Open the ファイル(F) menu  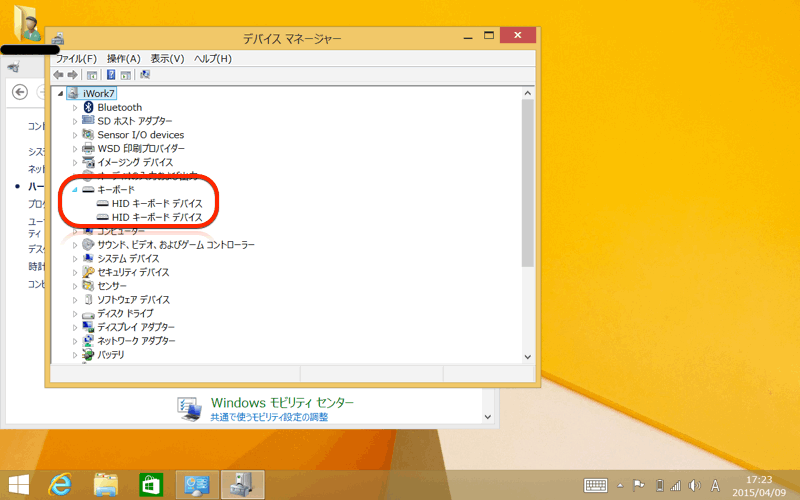point(76,59)
